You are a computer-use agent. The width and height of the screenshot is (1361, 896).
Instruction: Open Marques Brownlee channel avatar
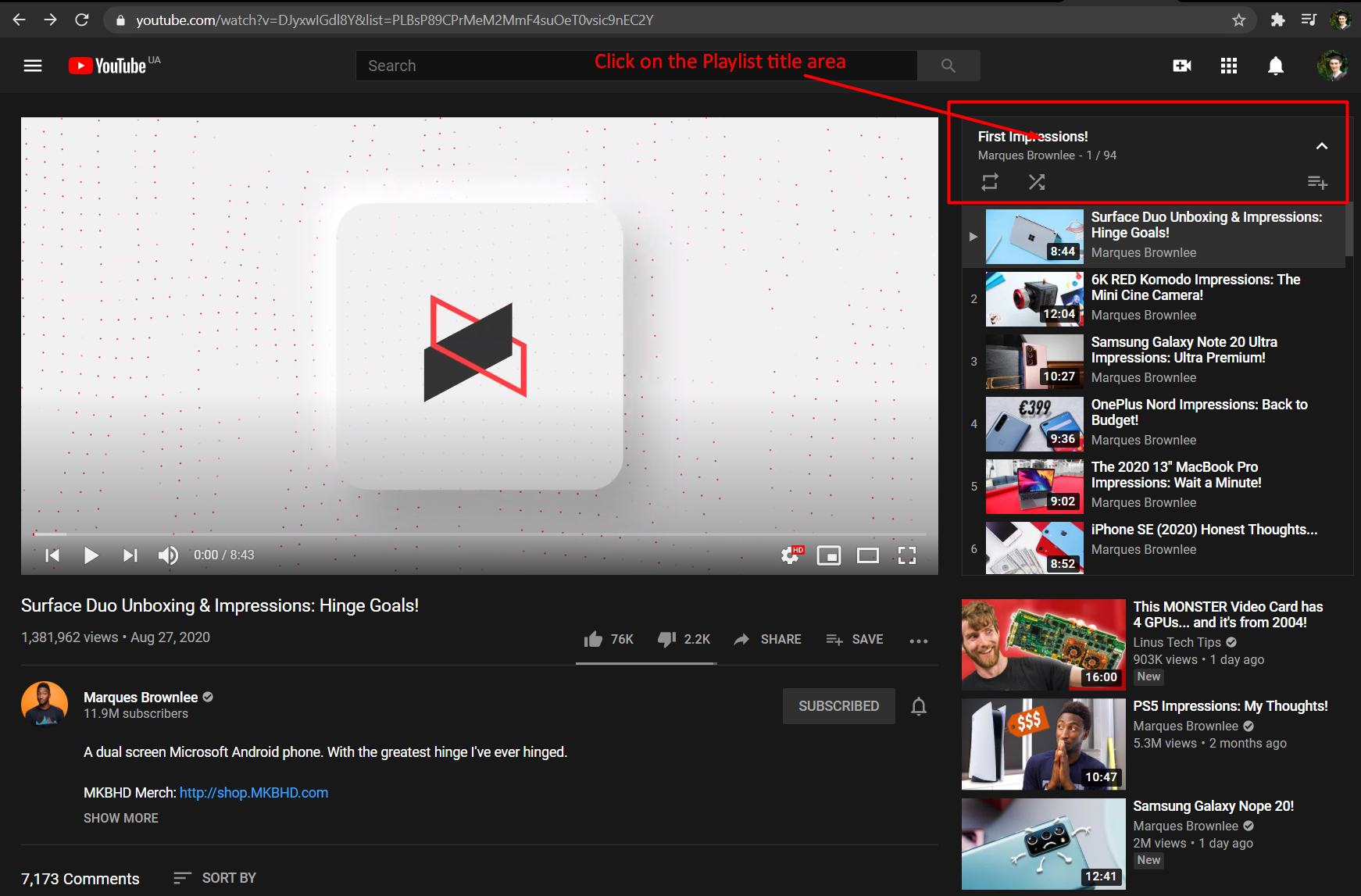tap(45, 704)
